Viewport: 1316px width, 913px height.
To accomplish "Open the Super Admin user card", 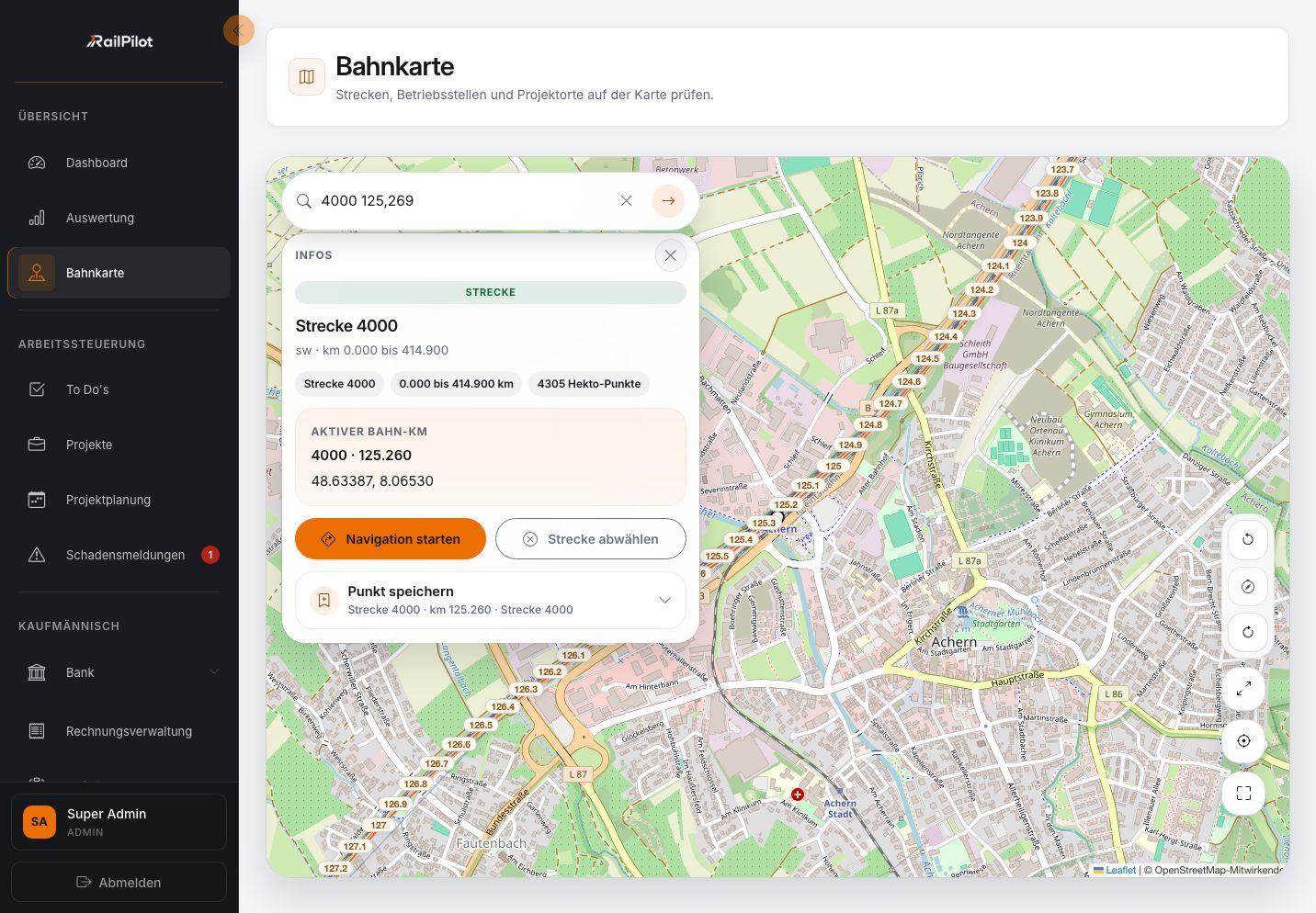I will tap(119, 822).
